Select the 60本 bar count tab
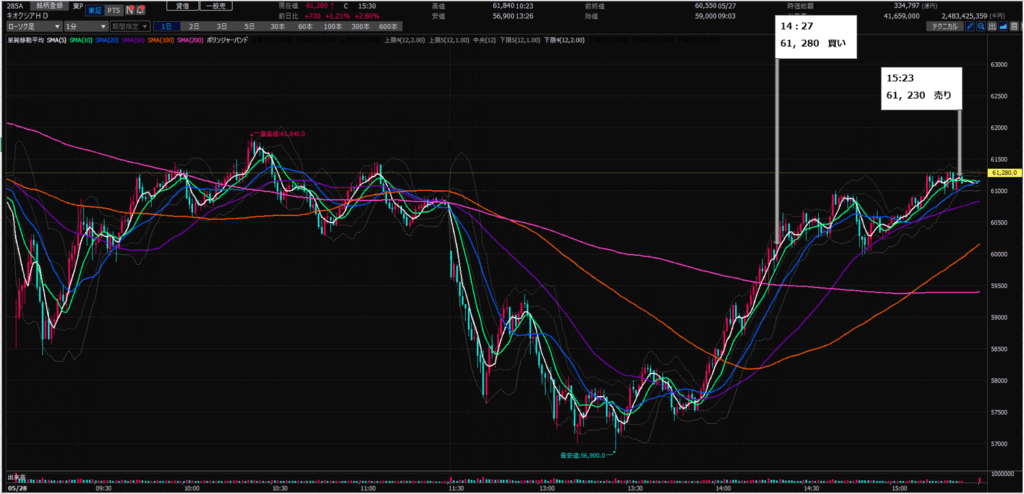Viewport: 1024px width, 494px height. 305,26
